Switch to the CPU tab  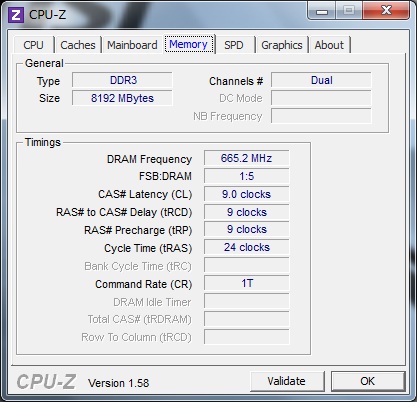[x=33, y=45]
